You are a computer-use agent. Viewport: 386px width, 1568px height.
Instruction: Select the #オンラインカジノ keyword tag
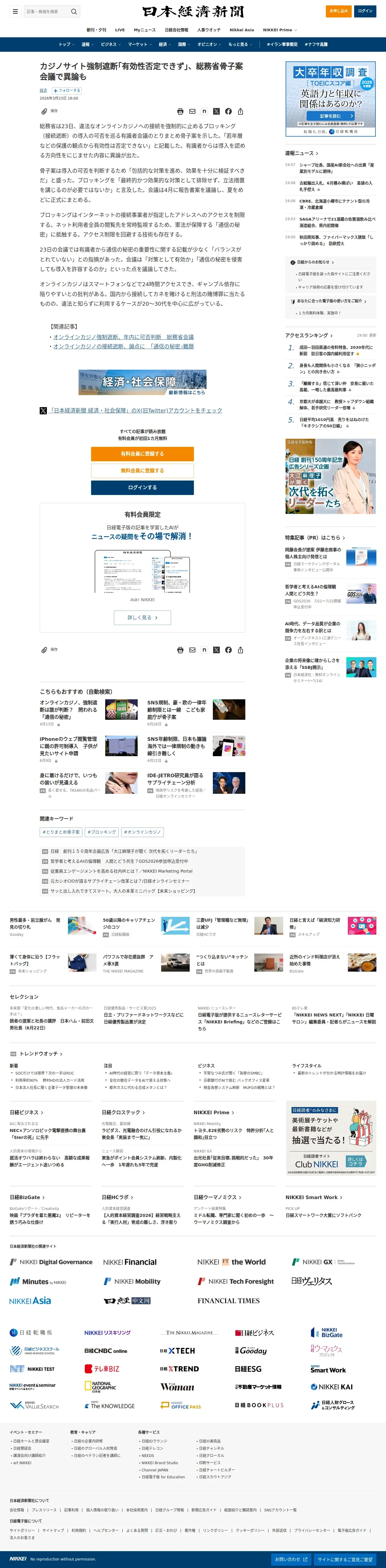(142, 832)
